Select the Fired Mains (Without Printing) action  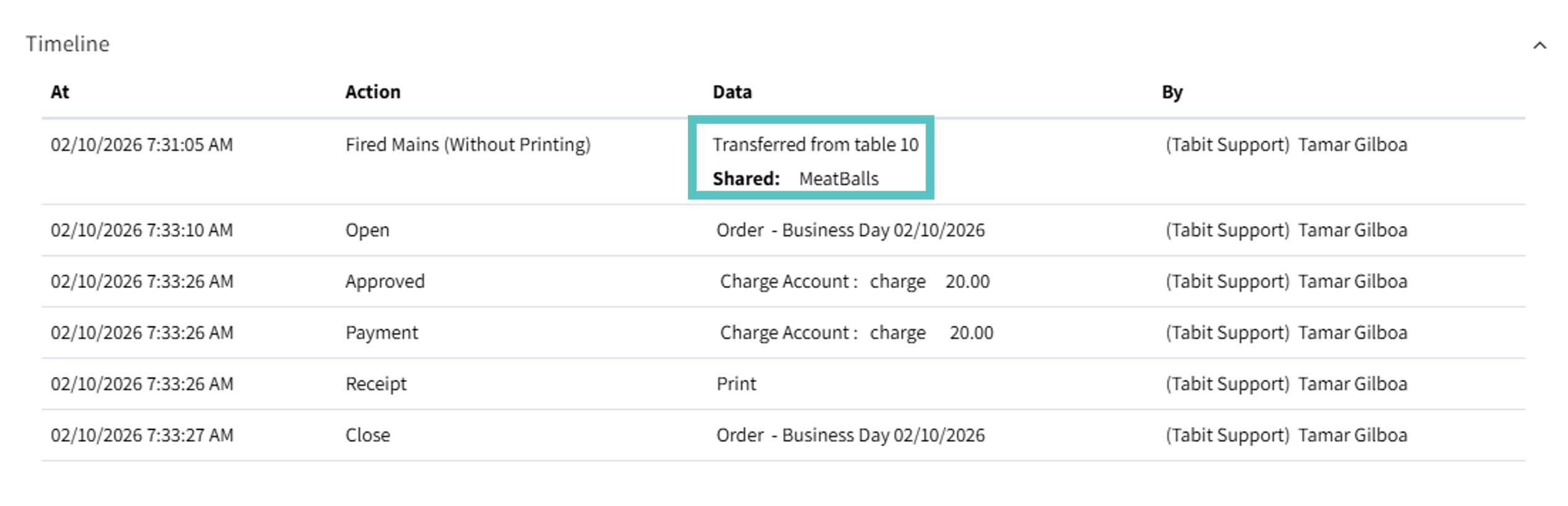[468, 145]
